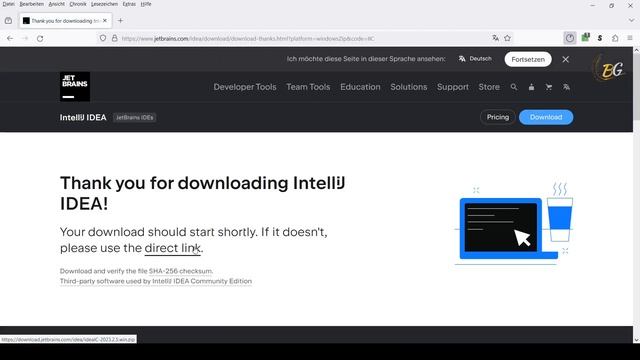The height and width of the screenshot is (360, 640).
Task: Click the Fortsetzen button
Action: tap(528, 59)
